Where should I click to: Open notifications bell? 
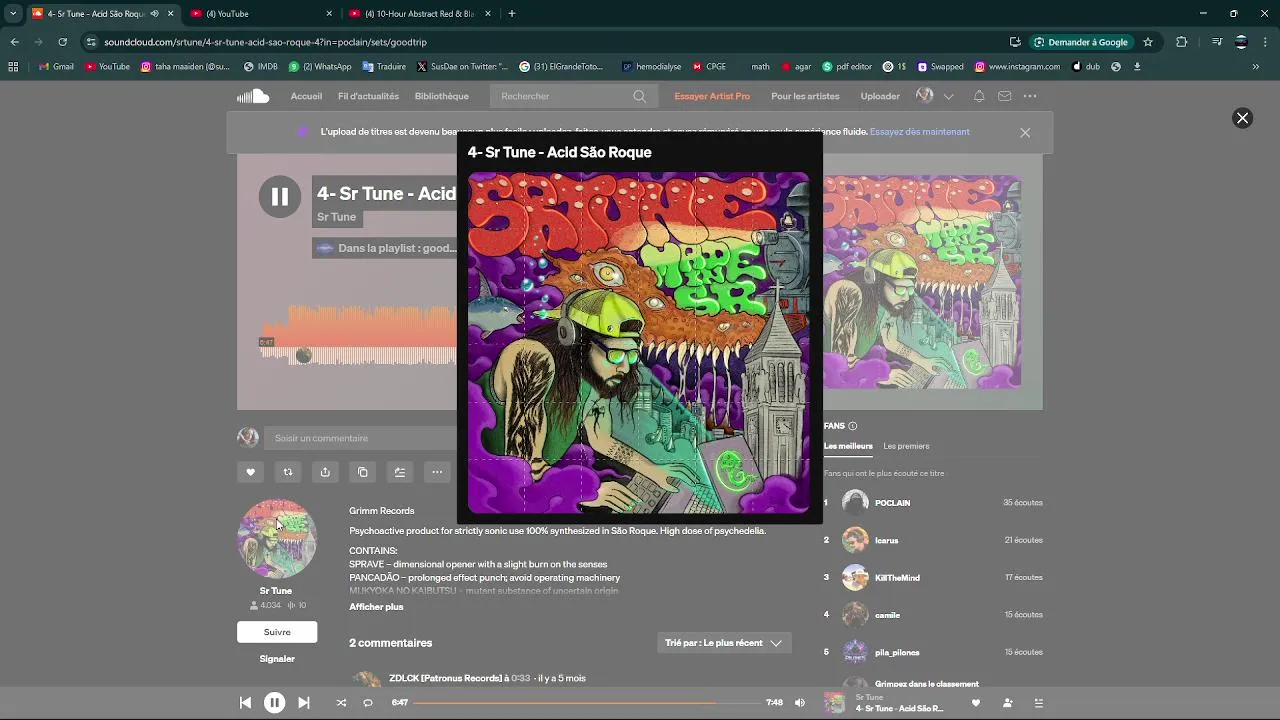[x=979, y=96]
